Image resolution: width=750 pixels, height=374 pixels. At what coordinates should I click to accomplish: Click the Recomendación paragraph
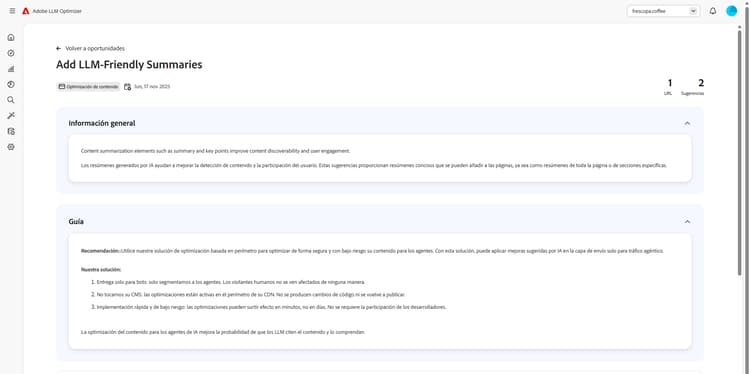click(x=372, y=251)
